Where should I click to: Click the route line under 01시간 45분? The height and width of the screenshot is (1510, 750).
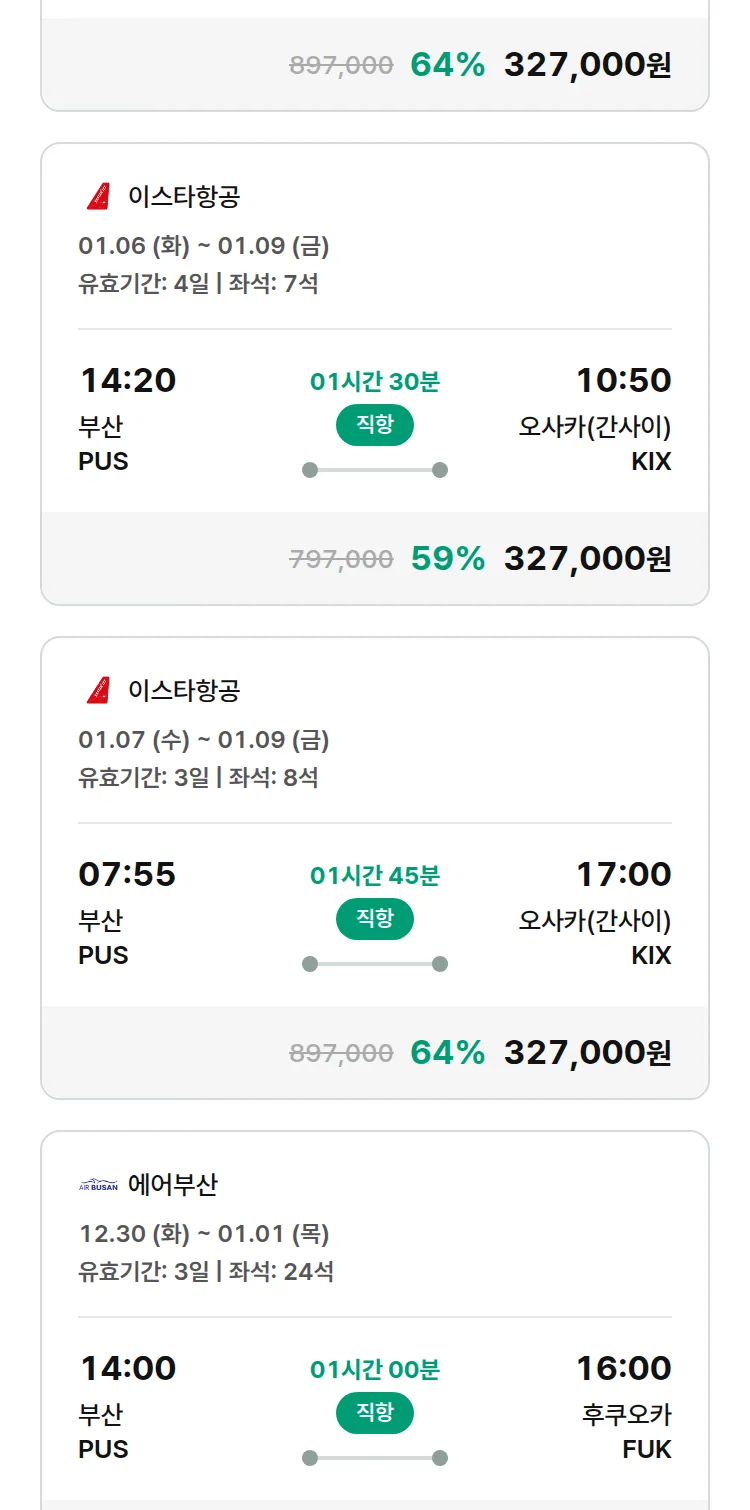(x=374, y=964)
